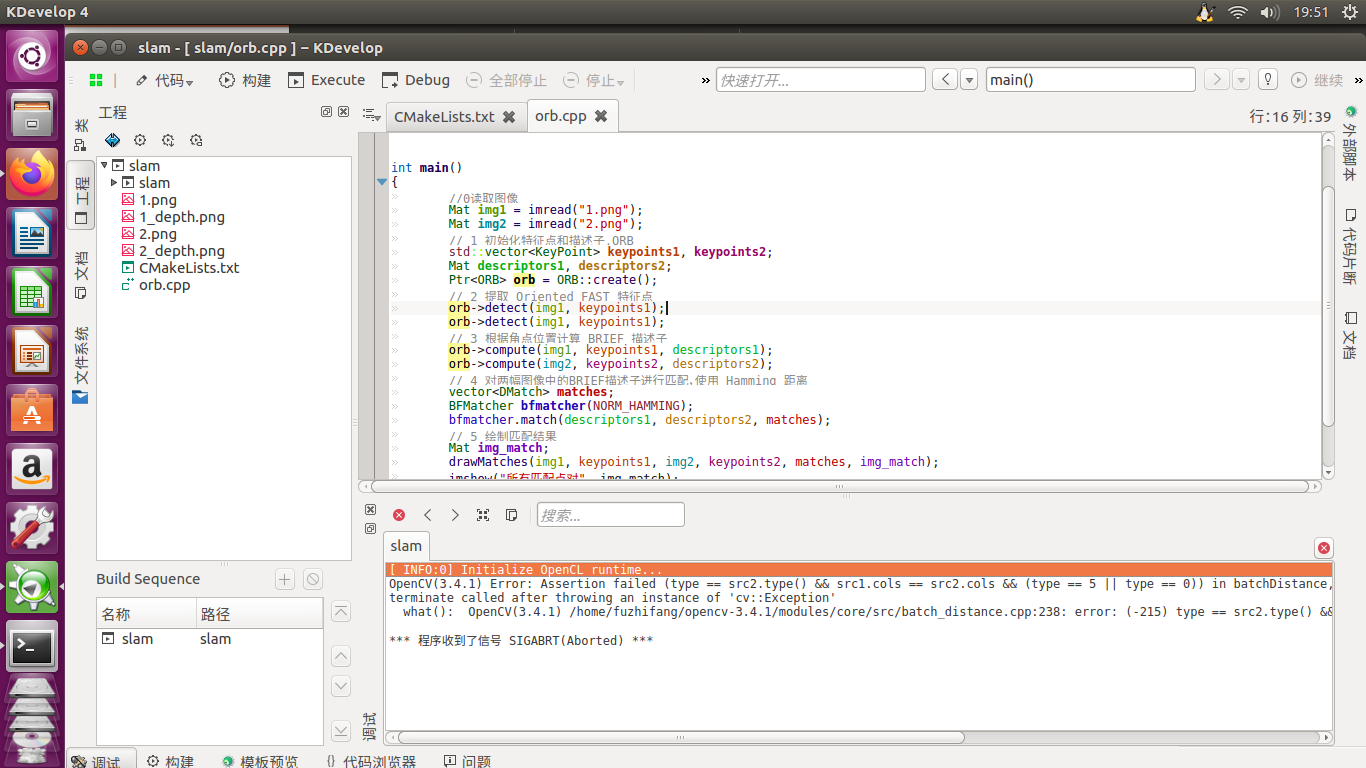Viewport: 1366px width, 768px height.
Task: Select the slam output tab
Action: pos(406,546)
